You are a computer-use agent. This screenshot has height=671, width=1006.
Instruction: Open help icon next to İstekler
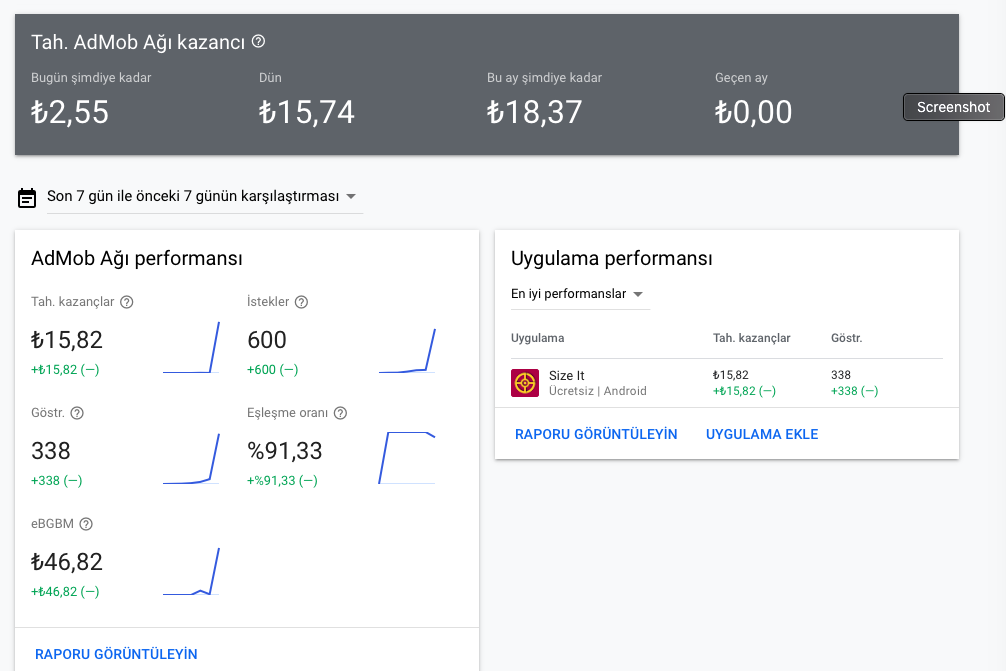[302, 302]
